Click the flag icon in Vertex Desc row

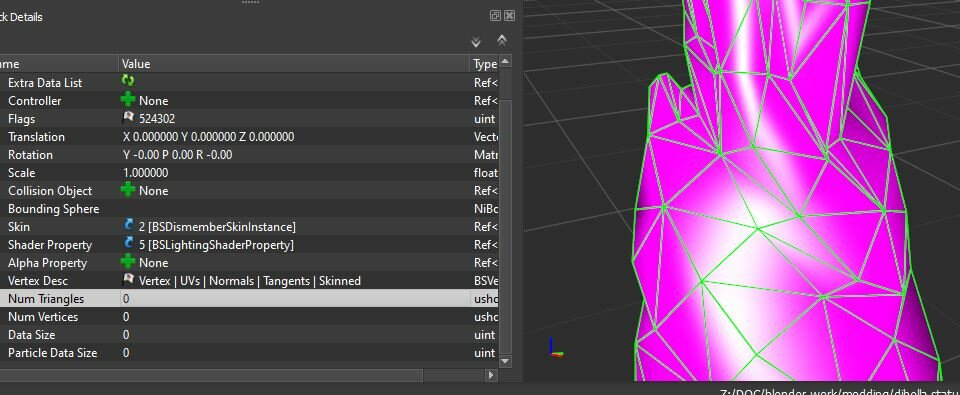tap(128, 280)
